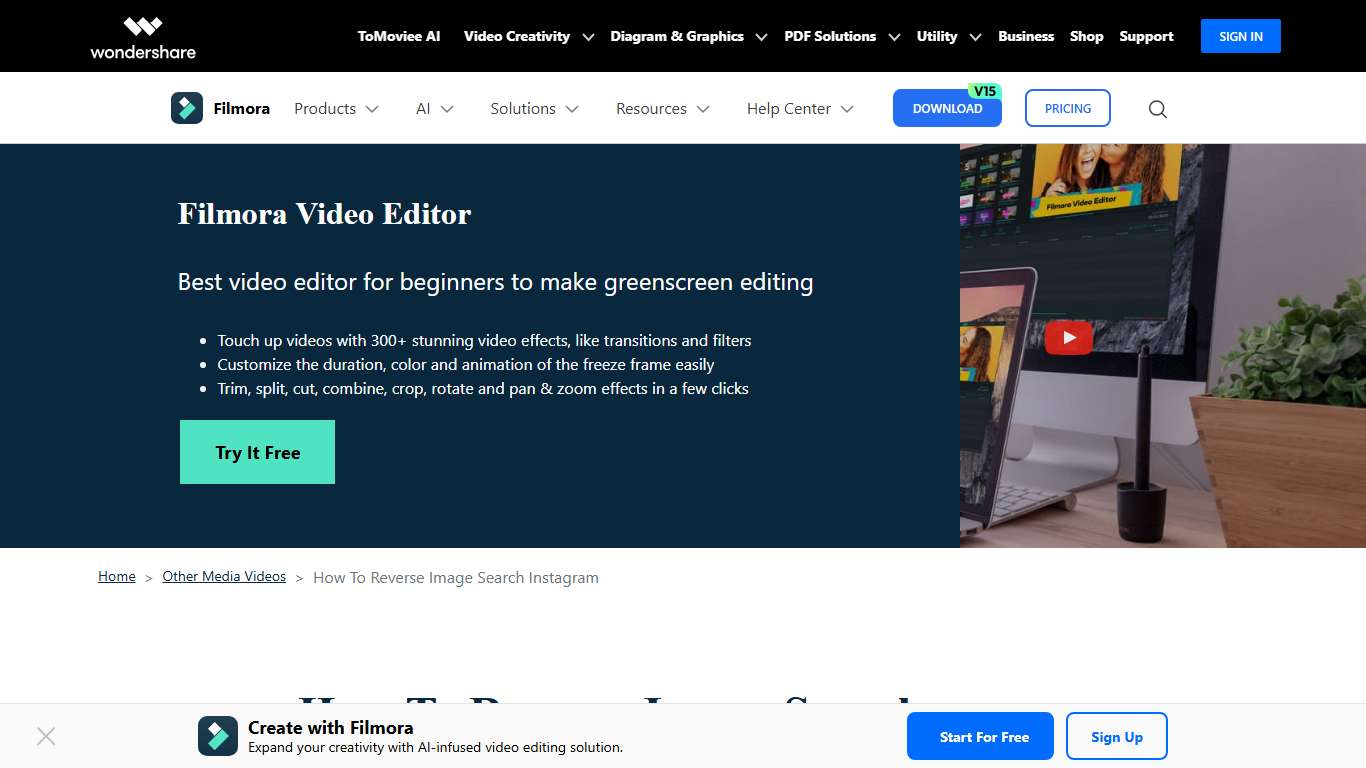Click the Wondershare logo

[x=142, y=36]
